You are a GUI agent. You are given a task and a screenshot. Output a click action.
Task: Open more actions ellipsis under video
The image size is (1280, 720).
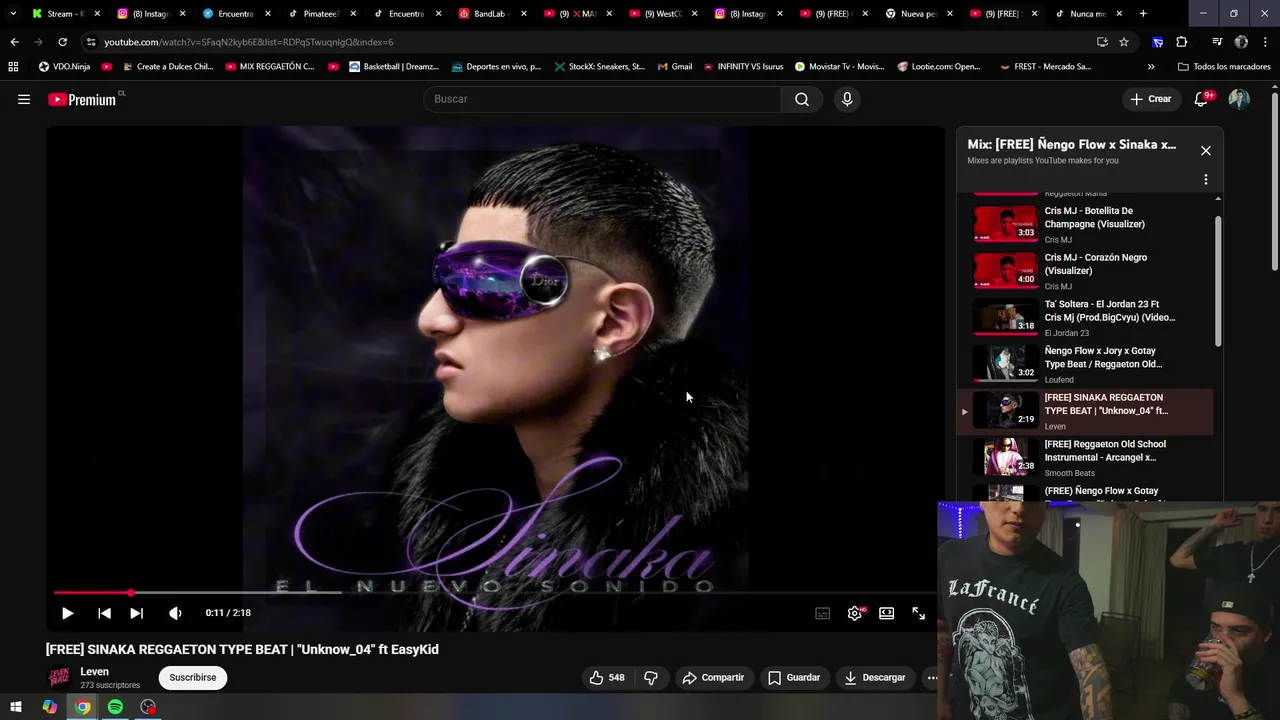tap(932, 677)
